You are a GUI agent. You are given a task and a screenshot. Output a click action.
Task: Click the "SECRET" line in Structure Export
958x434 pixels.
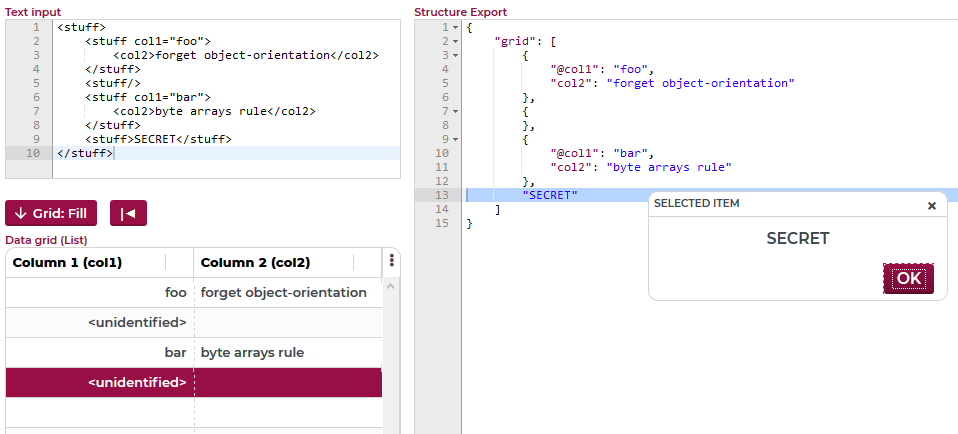(x=550, y=196)
